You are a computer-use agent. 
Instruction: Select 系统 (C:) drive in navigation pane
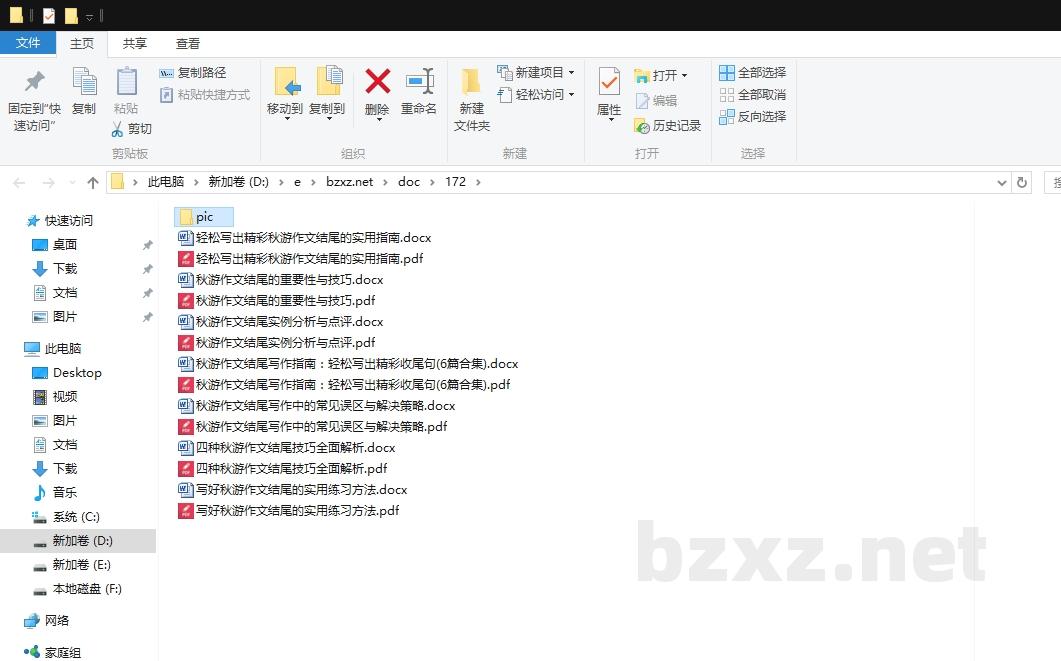pyautogui.click(x=76, y=517)
